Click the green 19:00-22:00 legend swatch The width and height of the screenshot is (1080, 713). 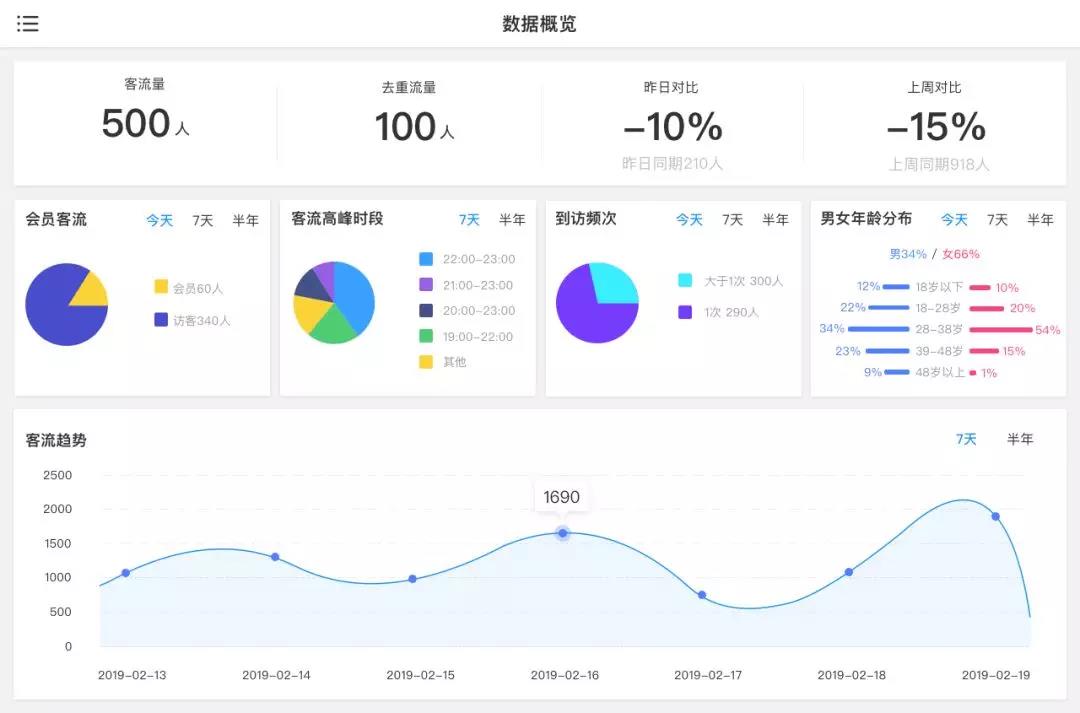tap(426, 336)
